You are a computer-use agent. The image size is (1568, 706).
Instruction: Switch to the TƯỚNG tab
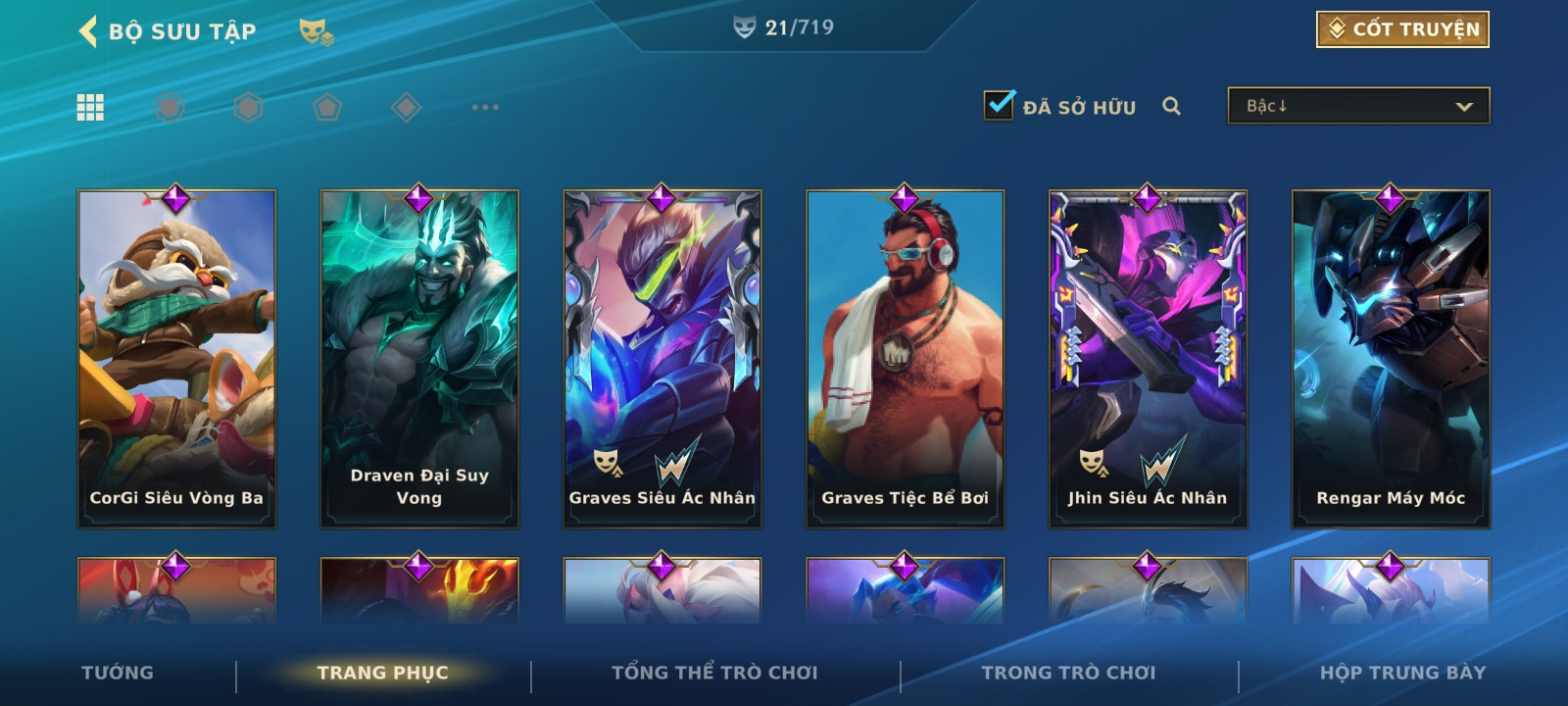[x=118, y=673]
